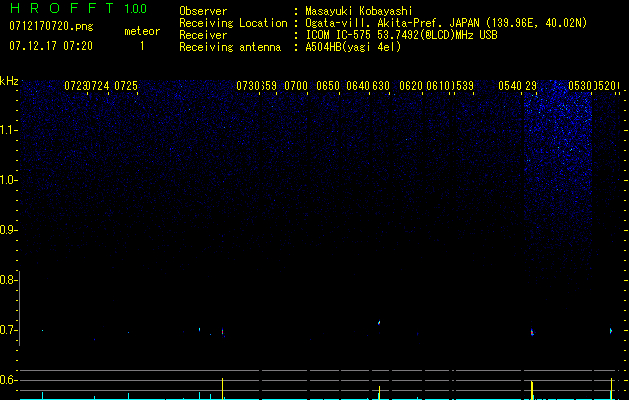Screen dimensions: 629x400
Task: Click the 1.0 kHz frequency axis label
Action: [8, 180]
